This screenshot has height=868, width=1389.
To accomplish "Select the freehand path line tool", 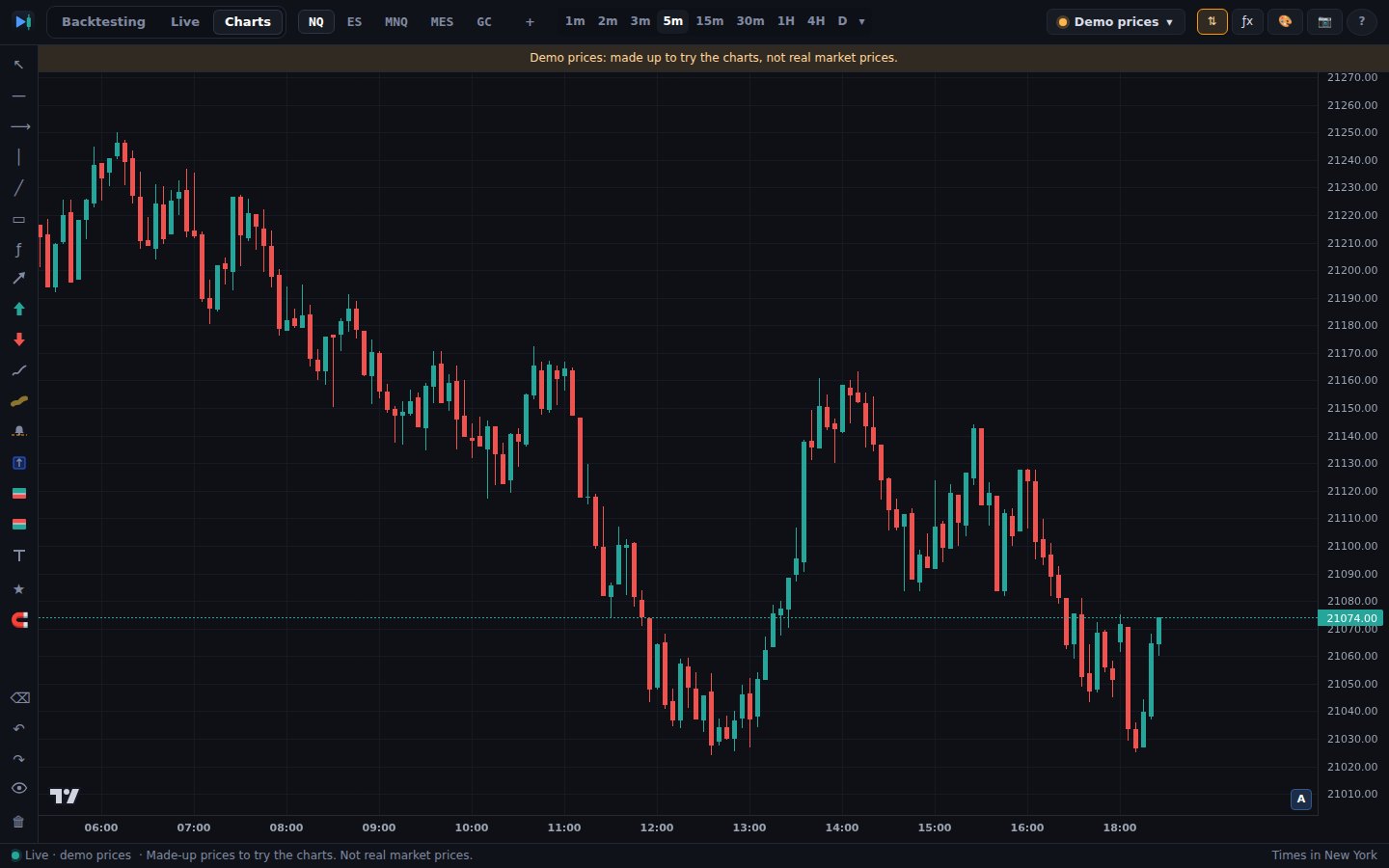I will pyautogui.click(x=18, y=370).
